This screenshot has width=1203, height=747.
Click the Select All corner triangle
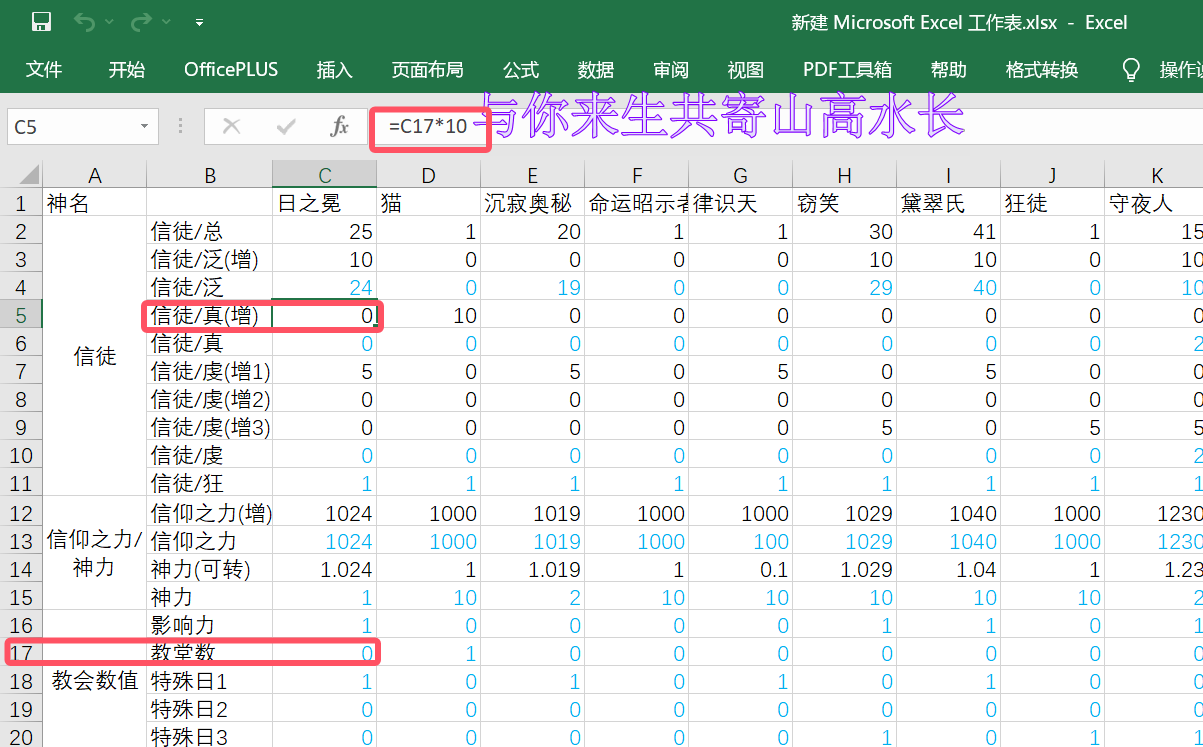point(28,175)
